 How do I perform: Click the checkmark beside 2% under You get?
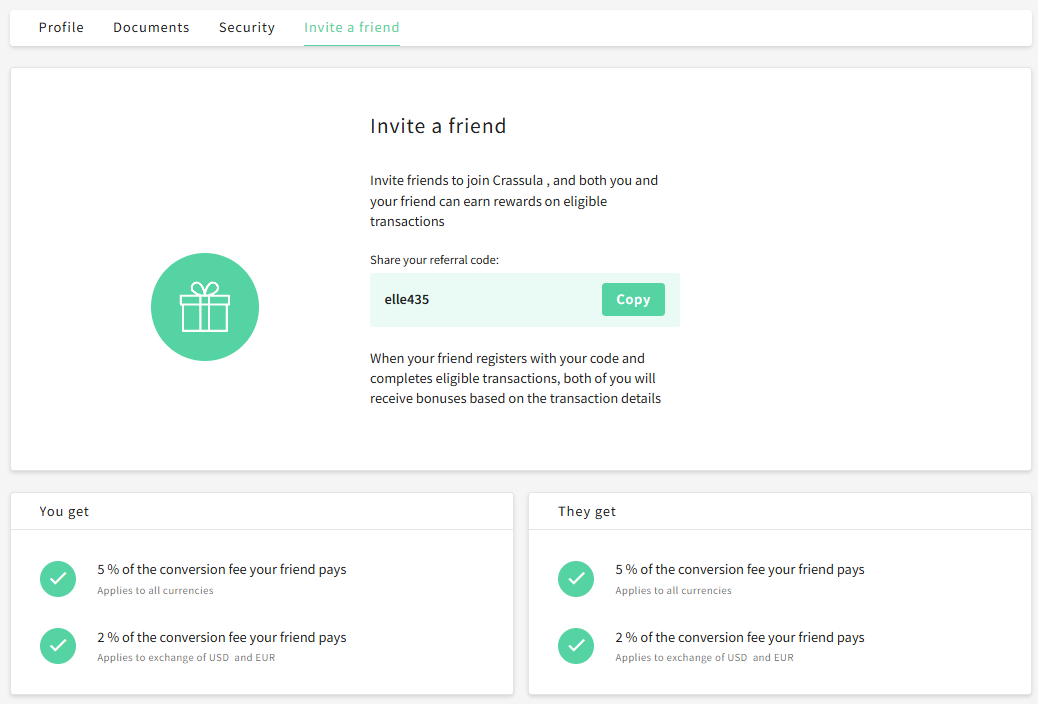click(57, 646)
